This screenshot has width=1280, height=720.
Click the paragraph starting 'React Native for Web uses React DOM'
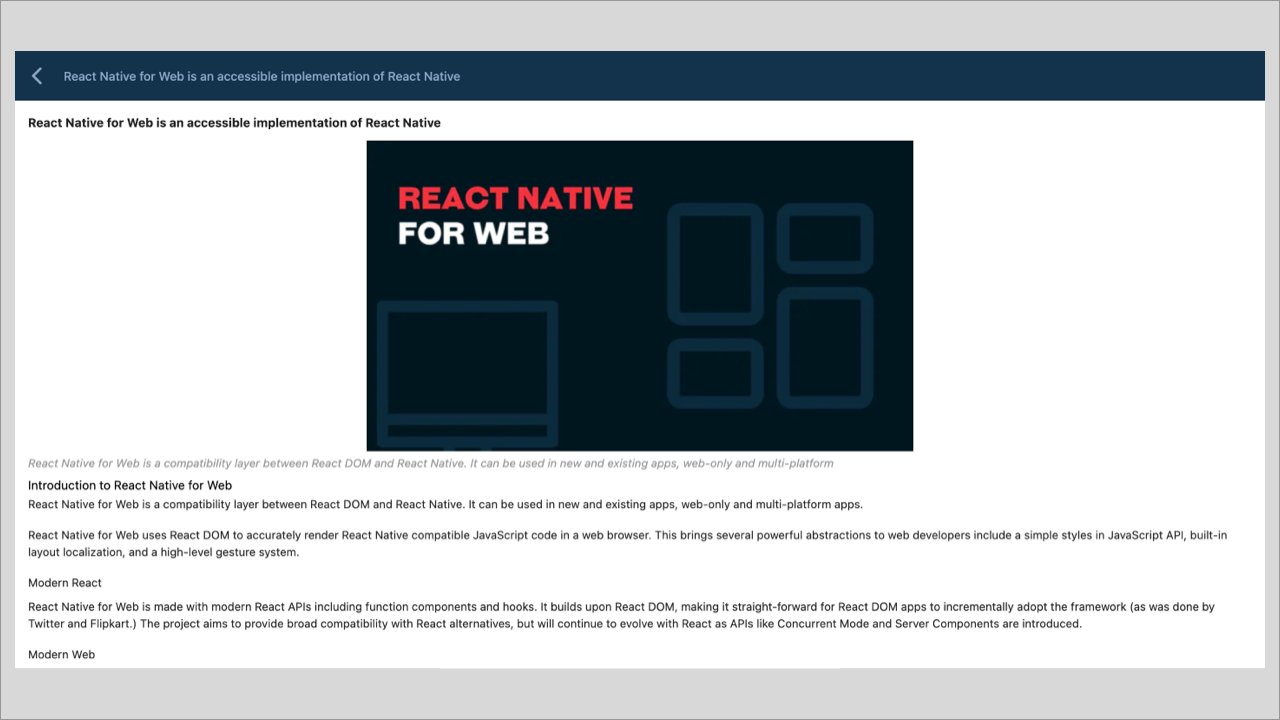pos(627,544)
